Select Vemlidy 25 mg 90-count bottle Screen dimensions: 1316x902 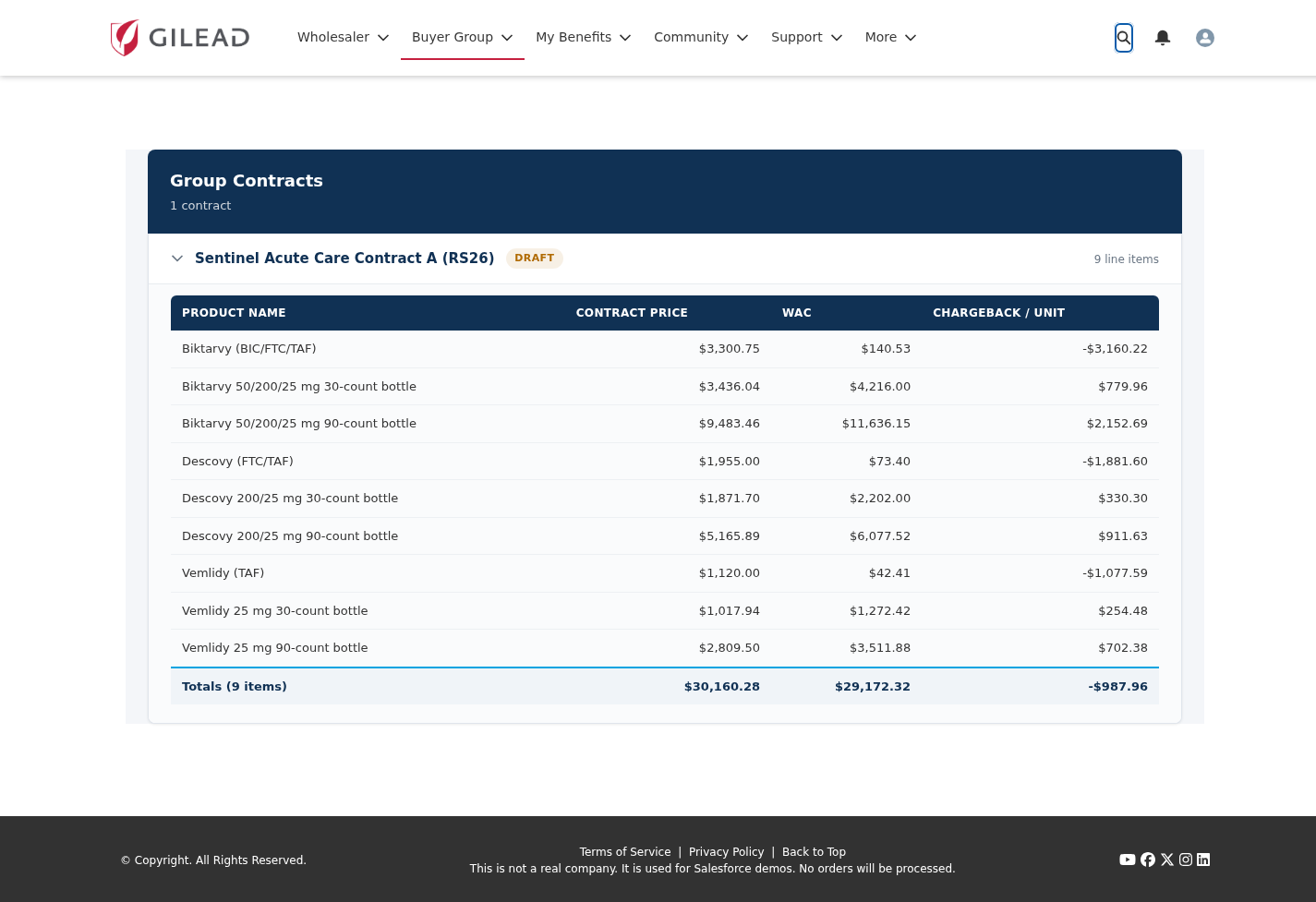275,648
